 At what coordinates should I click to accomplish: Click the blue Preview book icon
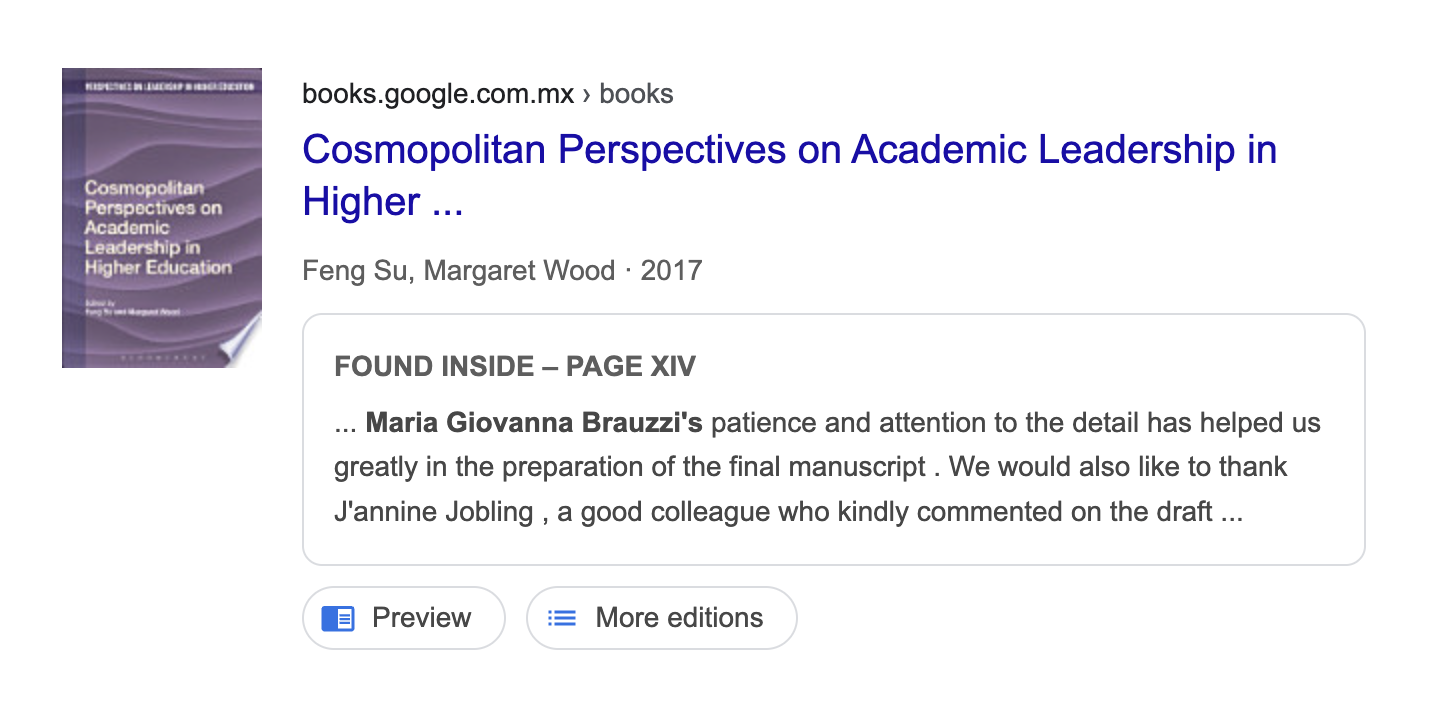click(338, 618)
